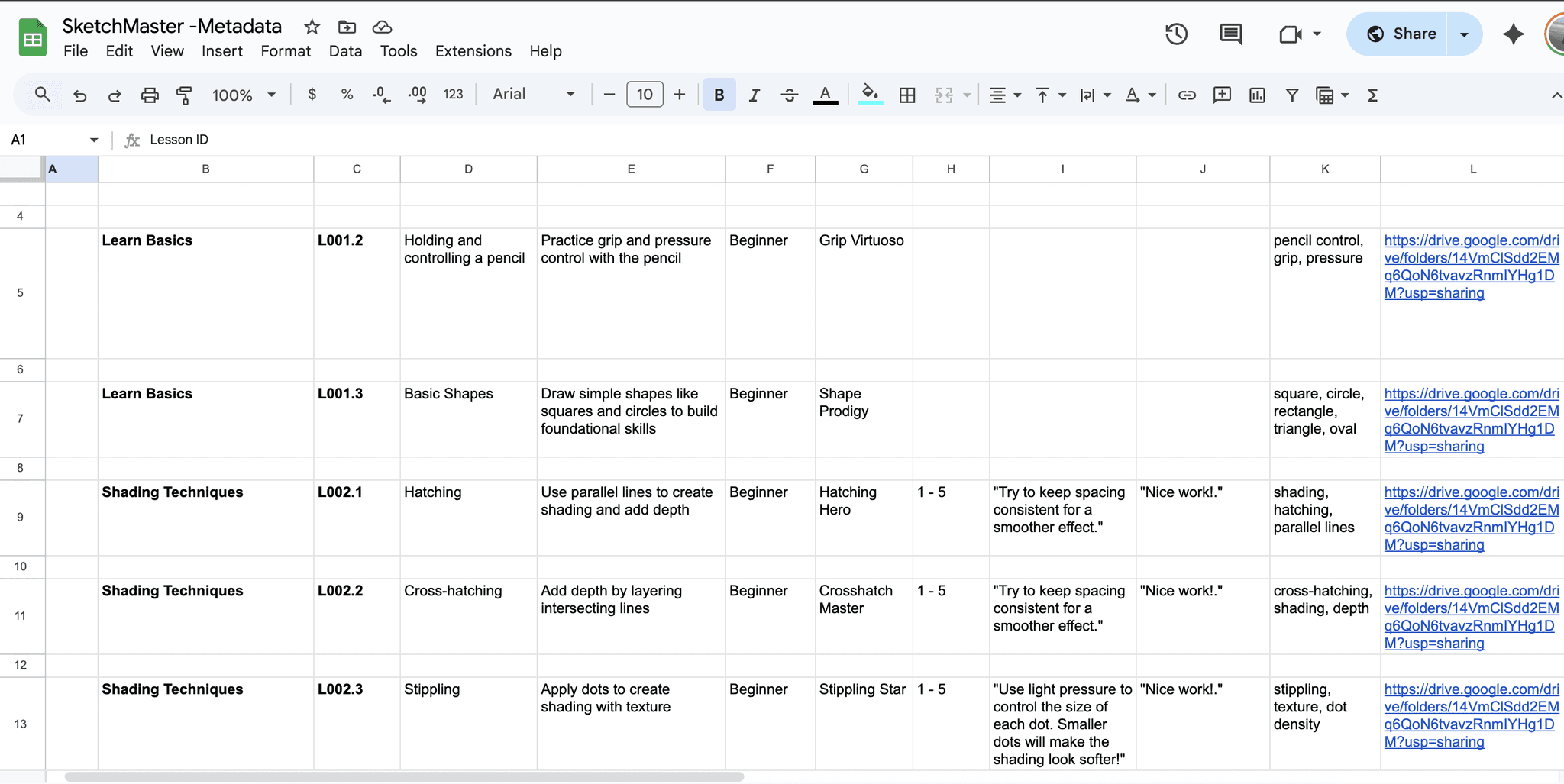Viewport: 1564px width, 784px height.
Task: Open merge cells dropdown arrow
Action: 967,95
